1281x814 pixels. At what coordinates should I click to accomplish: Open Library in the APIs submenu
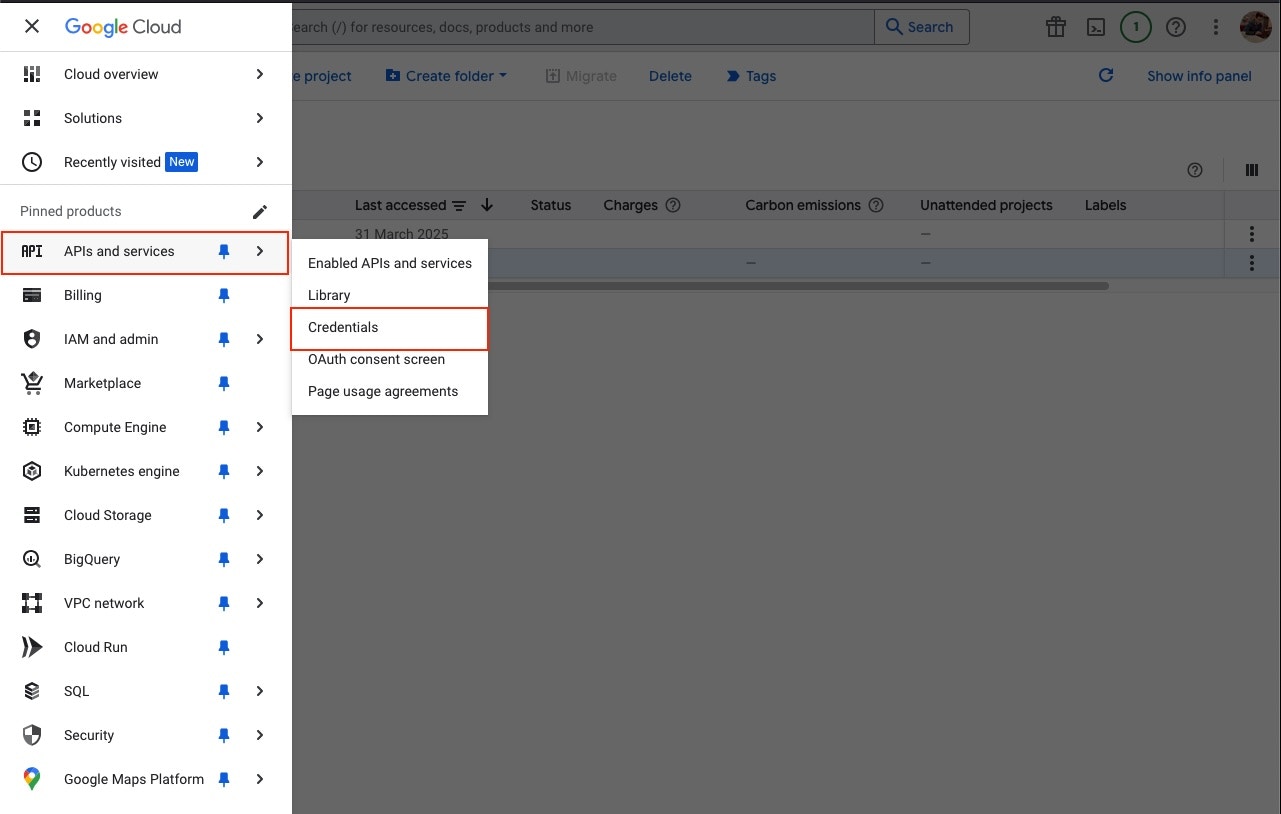389,295
